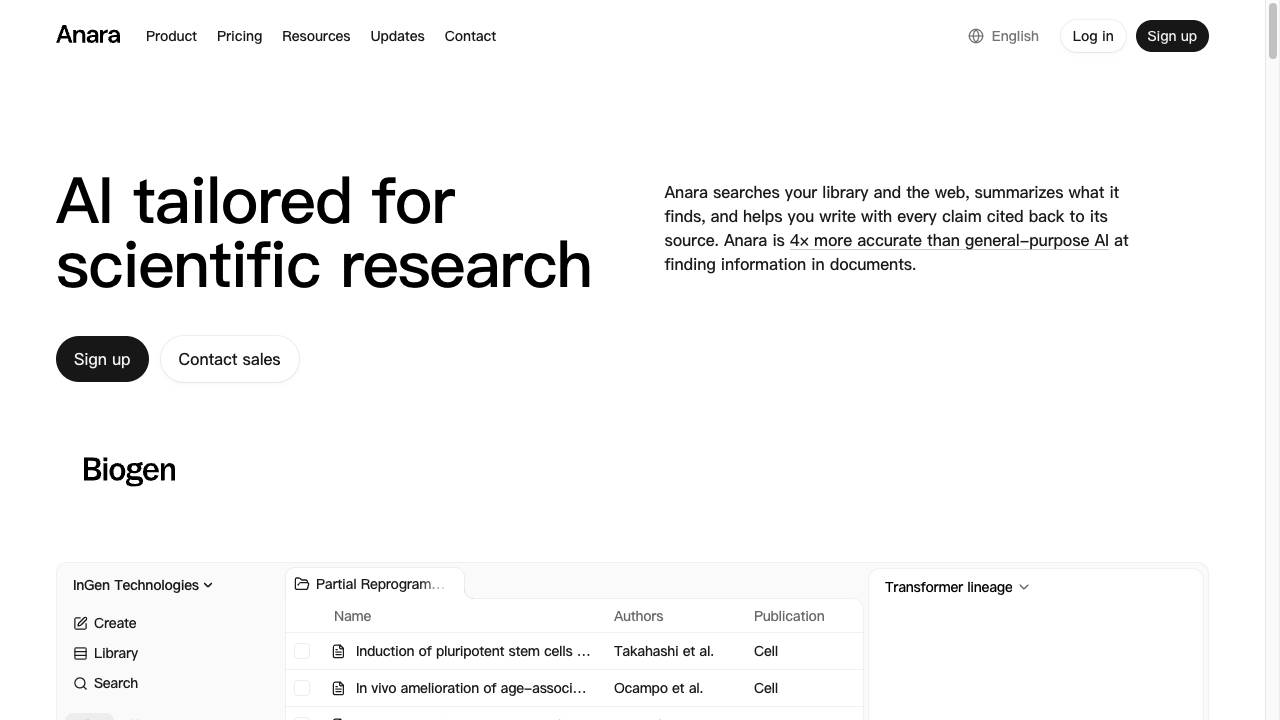Click the Publication column header

click(789, 616)
